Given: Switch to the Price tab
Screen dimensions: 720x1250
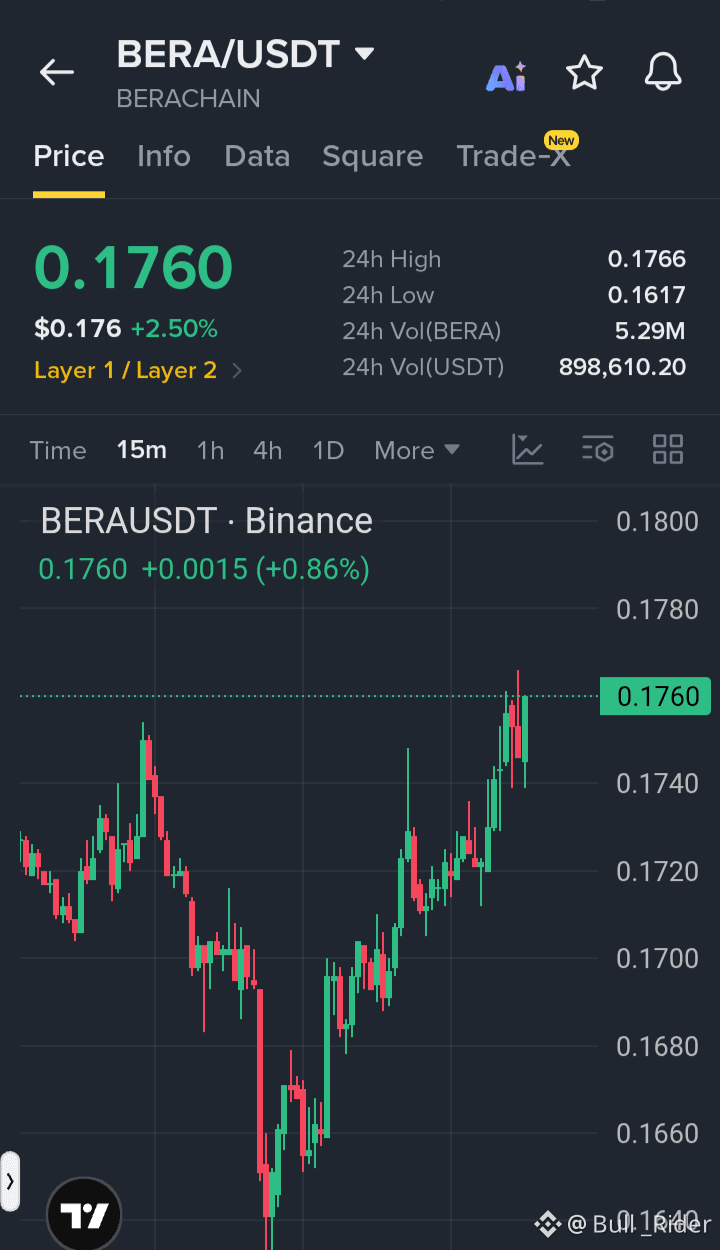Looking at the screenshot, I should tap(69, 156).
